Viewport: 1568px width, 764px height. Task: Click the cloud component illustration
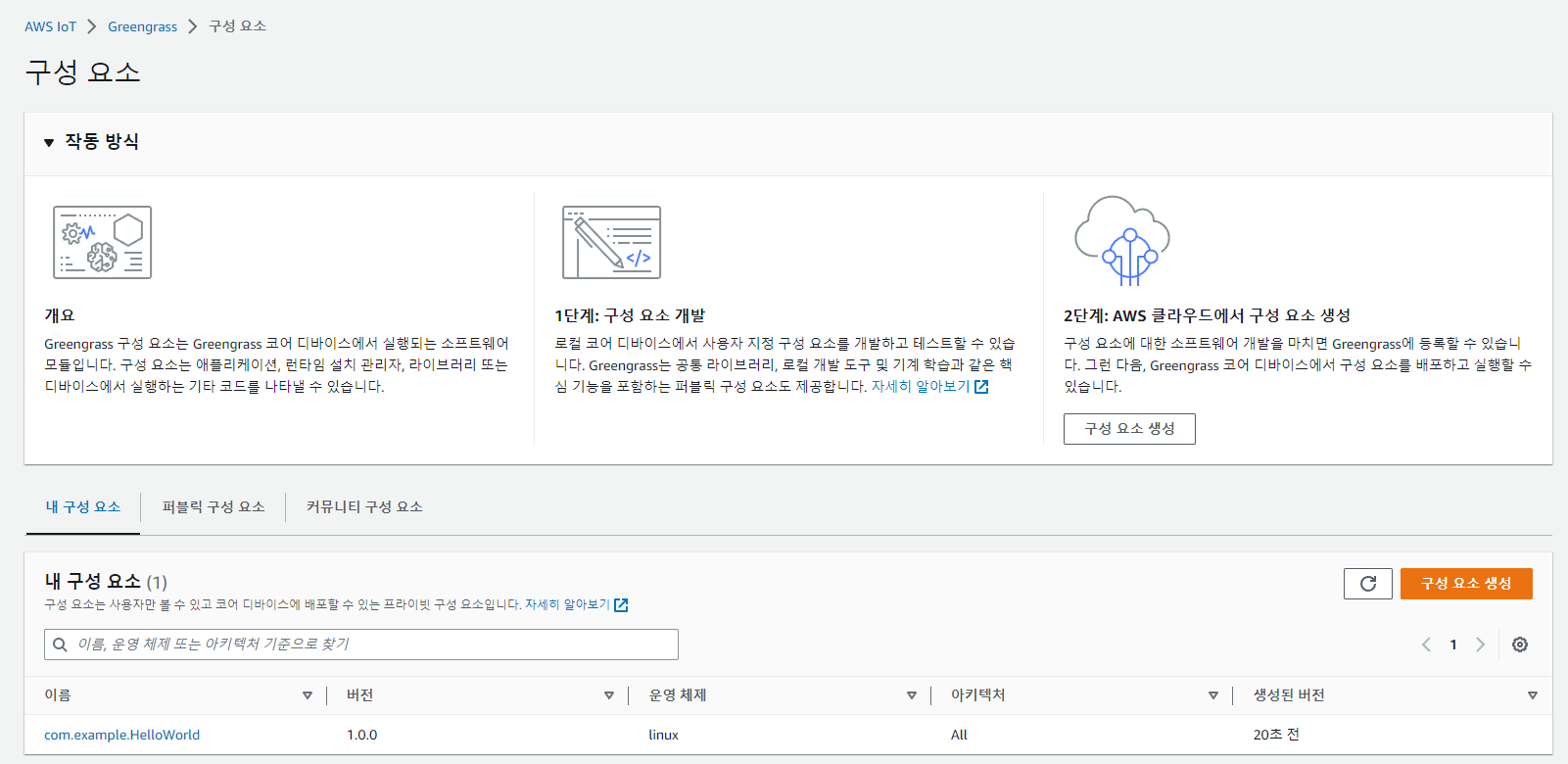tap(1122, 241)
